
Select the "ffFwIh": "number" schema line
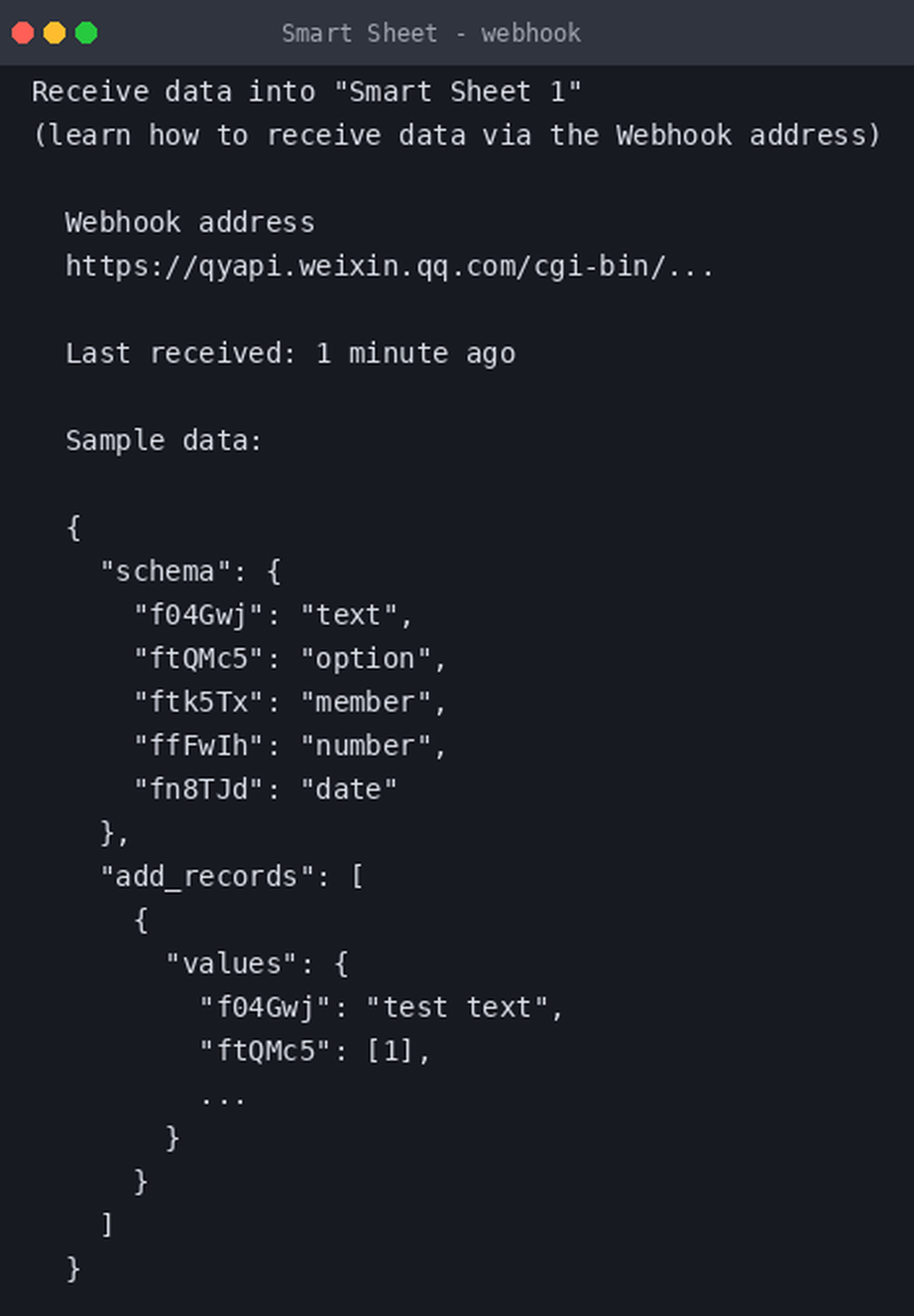click(290, 745)
